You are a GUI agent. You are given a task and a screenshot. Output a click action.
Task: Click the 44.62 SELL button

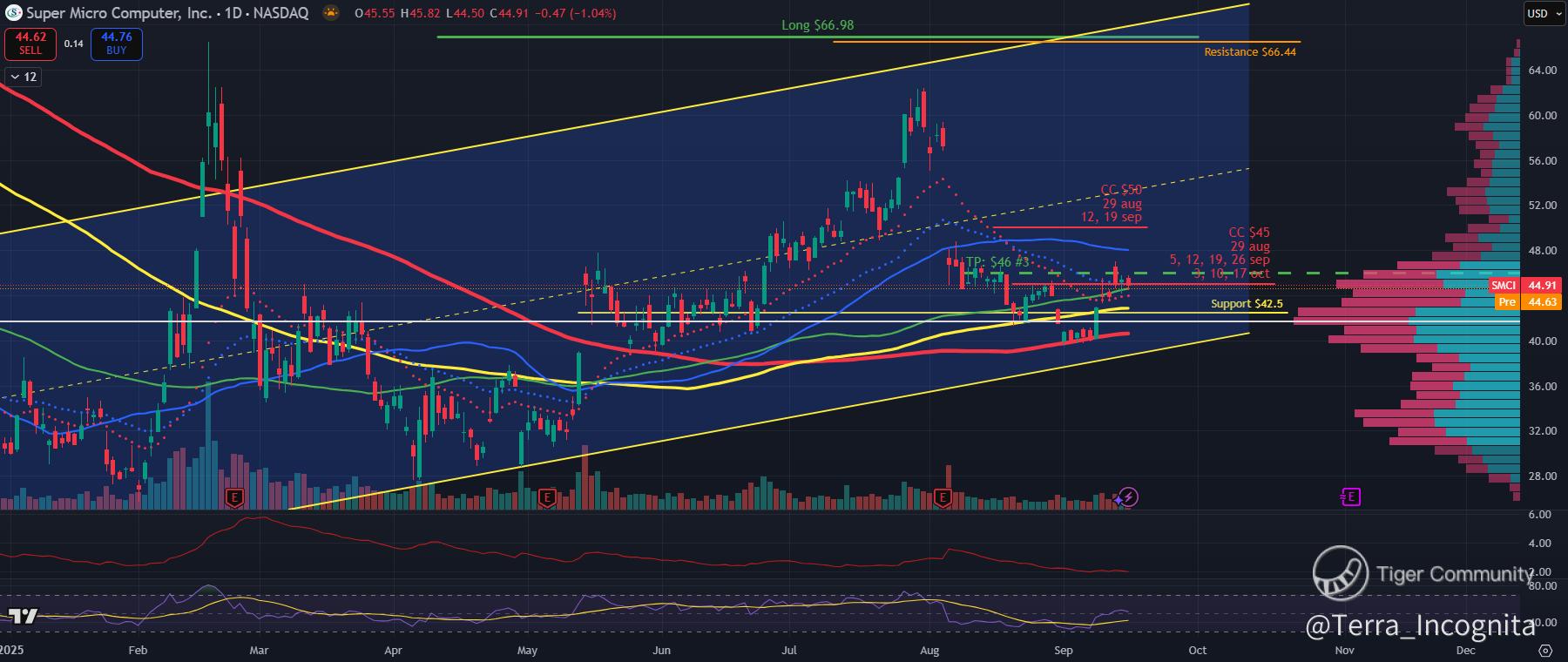click(x=30, y=44)
